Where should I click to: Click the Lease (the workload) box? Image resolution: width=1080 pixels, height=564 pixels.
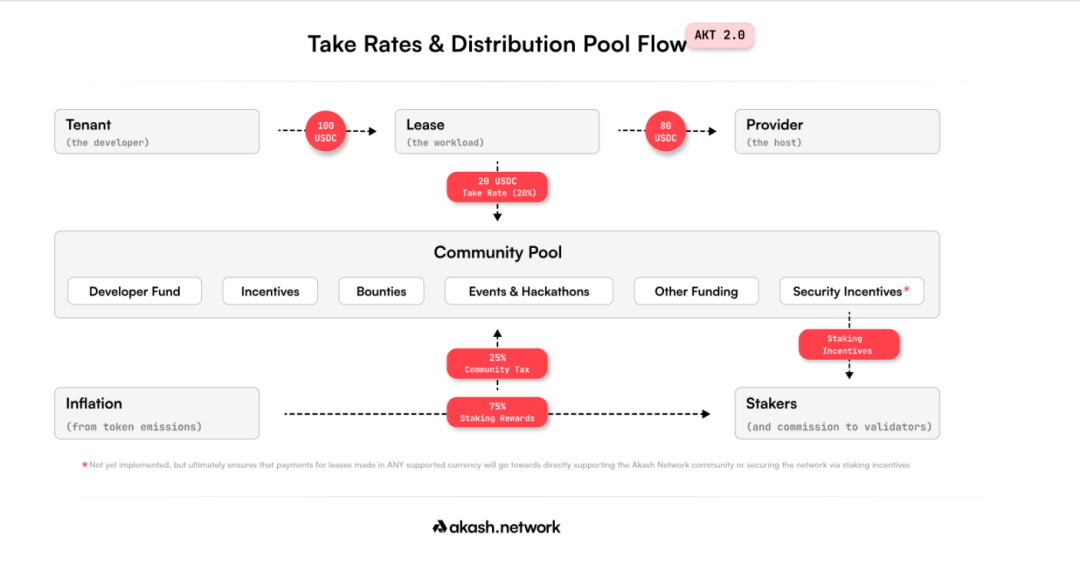(x=497, y=131)
